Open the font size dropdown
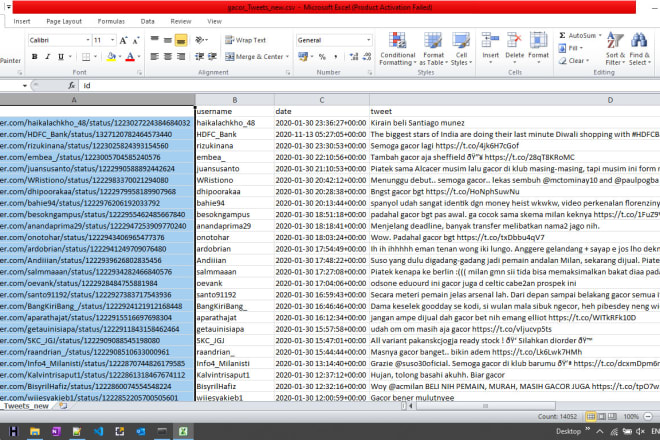Image resolution: width=660 pixels, height=440 pixels. point(112,40)
